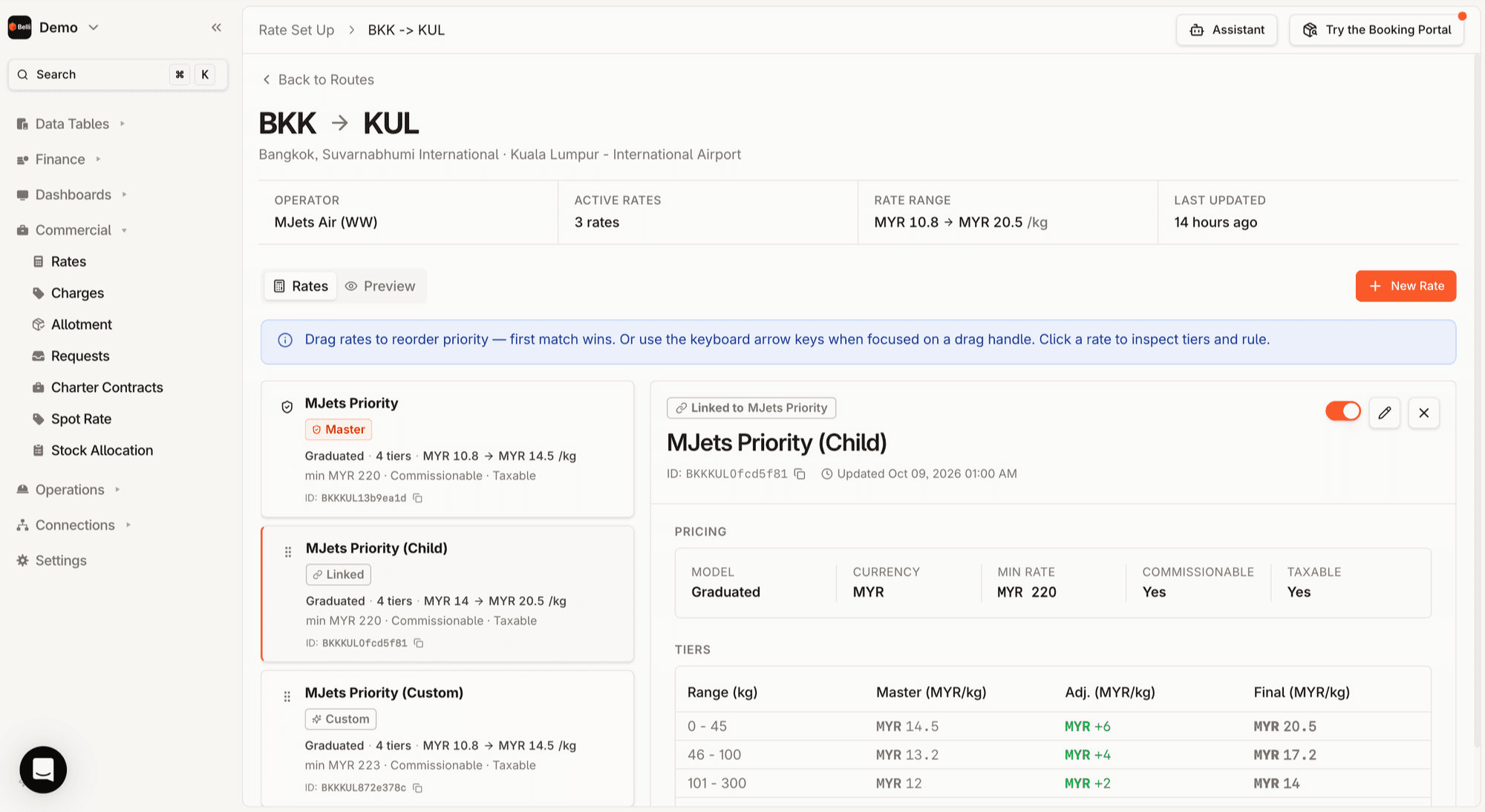Screen dimensions: 1485x812
Task: Open the chat widget bubble
Action: (x=43, y=769)
